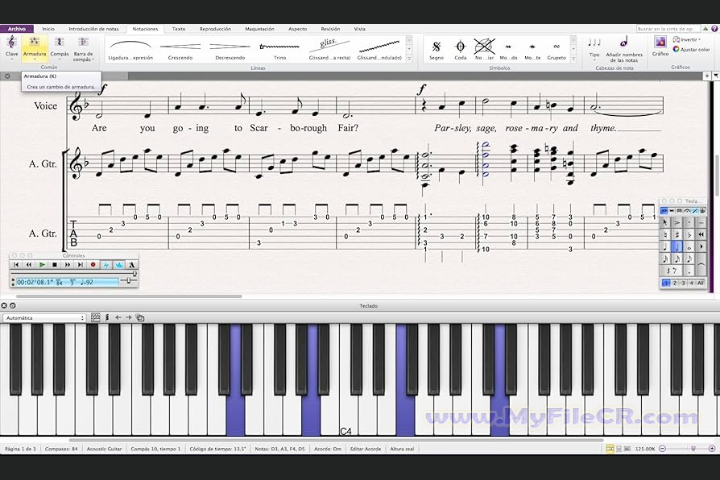Expand the Tipo notehead type dropdown
720x480 pixels.
click(x=594, y=49)
